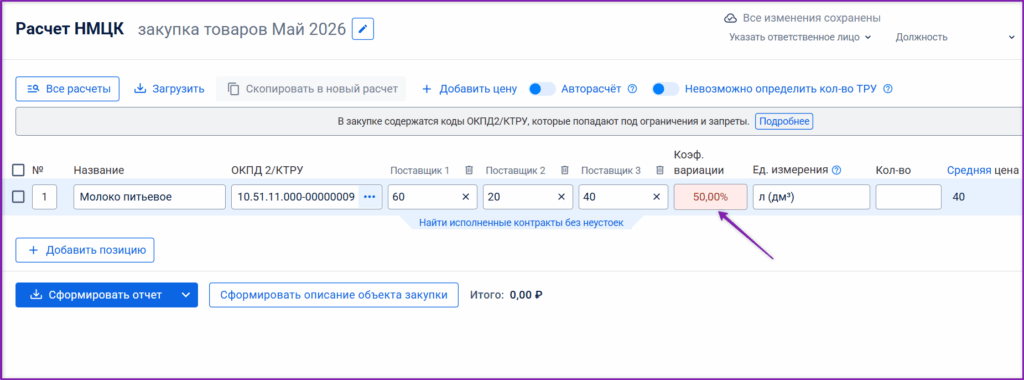Open the dropdown arrow of Сформировать отчет
Screen dimensions: 1024x380
186,294
